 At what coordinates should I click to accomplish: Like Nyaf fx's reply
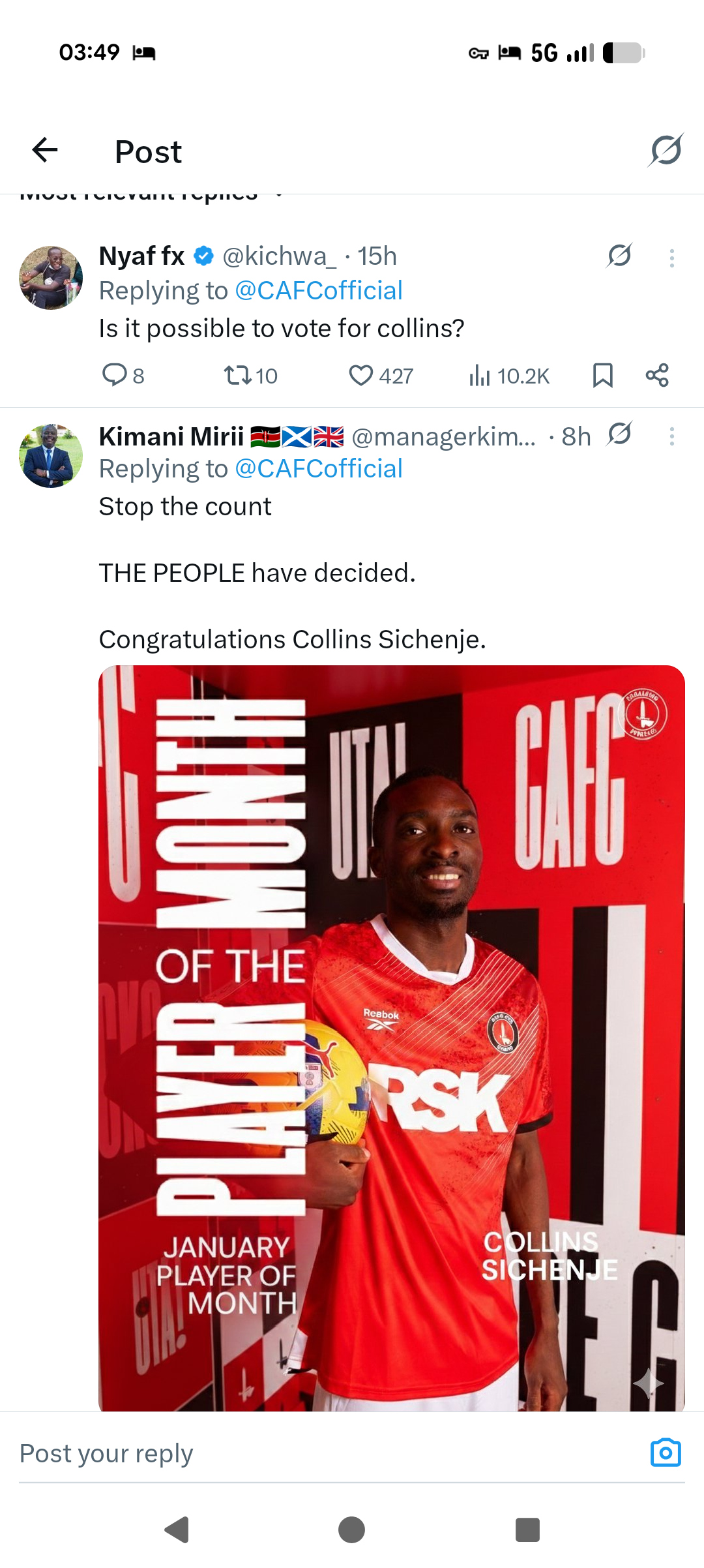click(x=360, y=375)
